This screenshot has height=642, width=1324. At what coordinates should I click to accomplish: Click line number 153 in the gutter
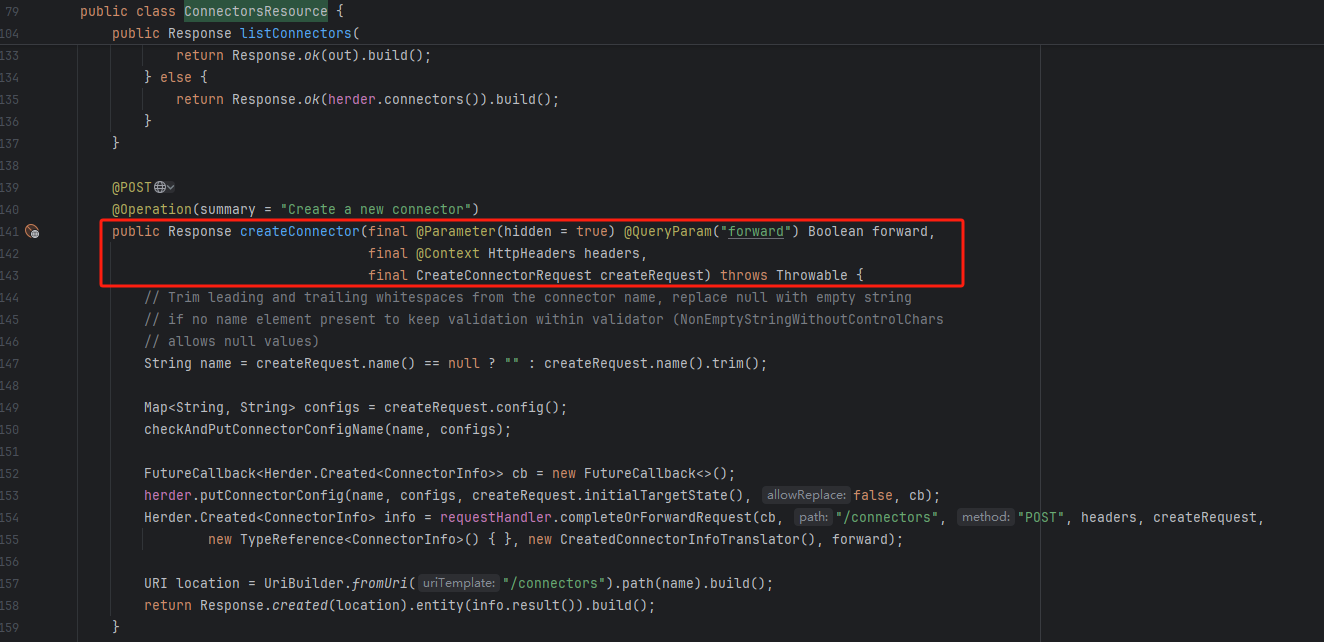pos(10,496)
